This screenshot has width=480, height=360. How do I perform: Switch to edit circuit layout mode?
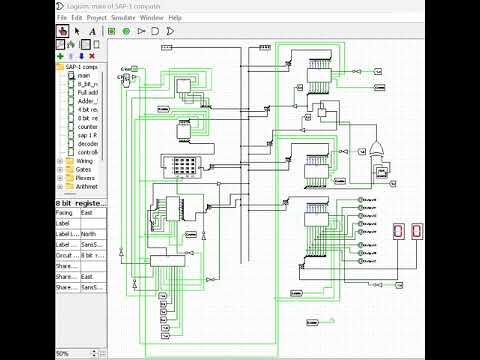click(85, 44)
